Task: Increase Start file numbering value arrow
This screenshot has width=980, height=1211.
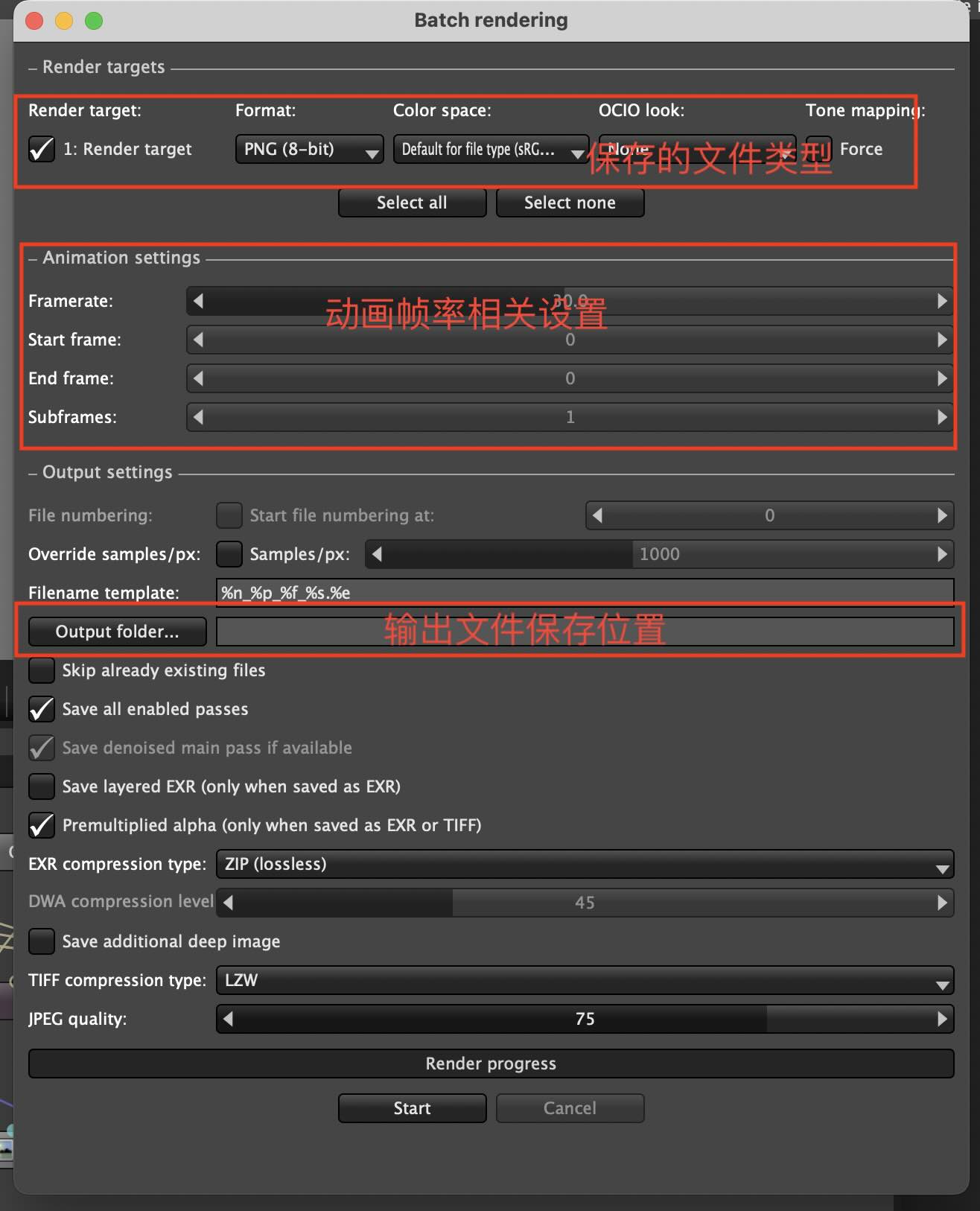Action: [x=942, y=515]
